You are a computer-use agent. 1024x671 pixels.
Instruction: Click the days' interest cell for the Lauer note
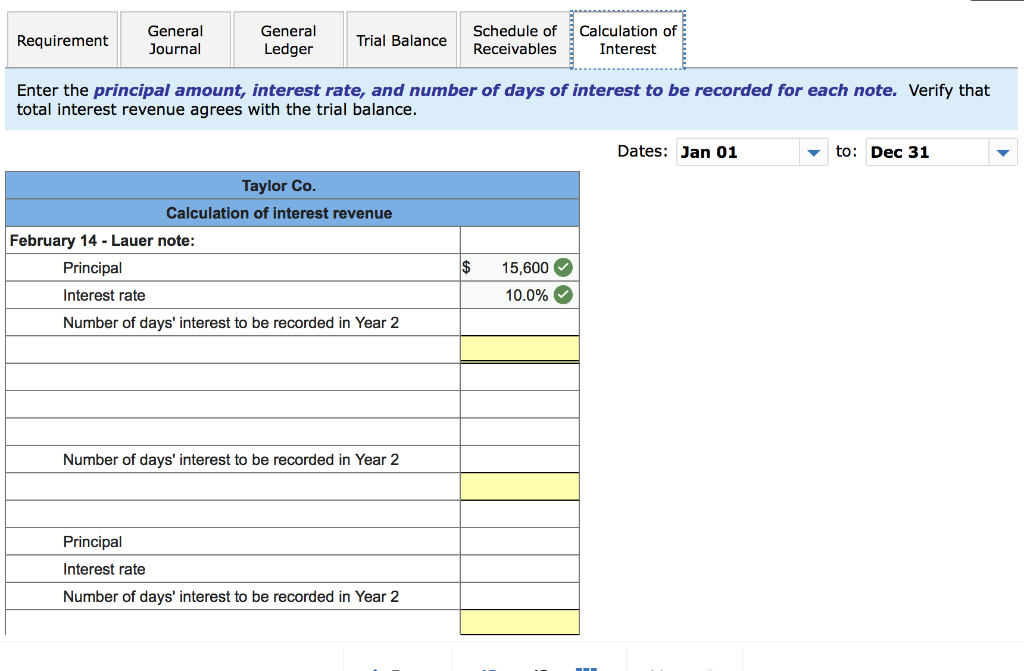pos(519,322)
